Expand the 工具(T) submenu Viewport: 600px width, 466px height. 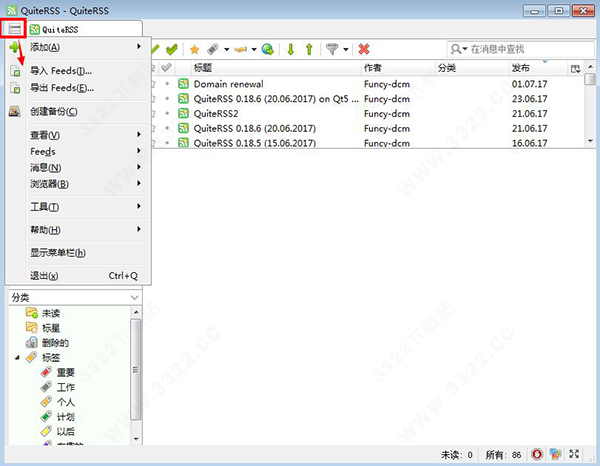(x=88, y=207)
